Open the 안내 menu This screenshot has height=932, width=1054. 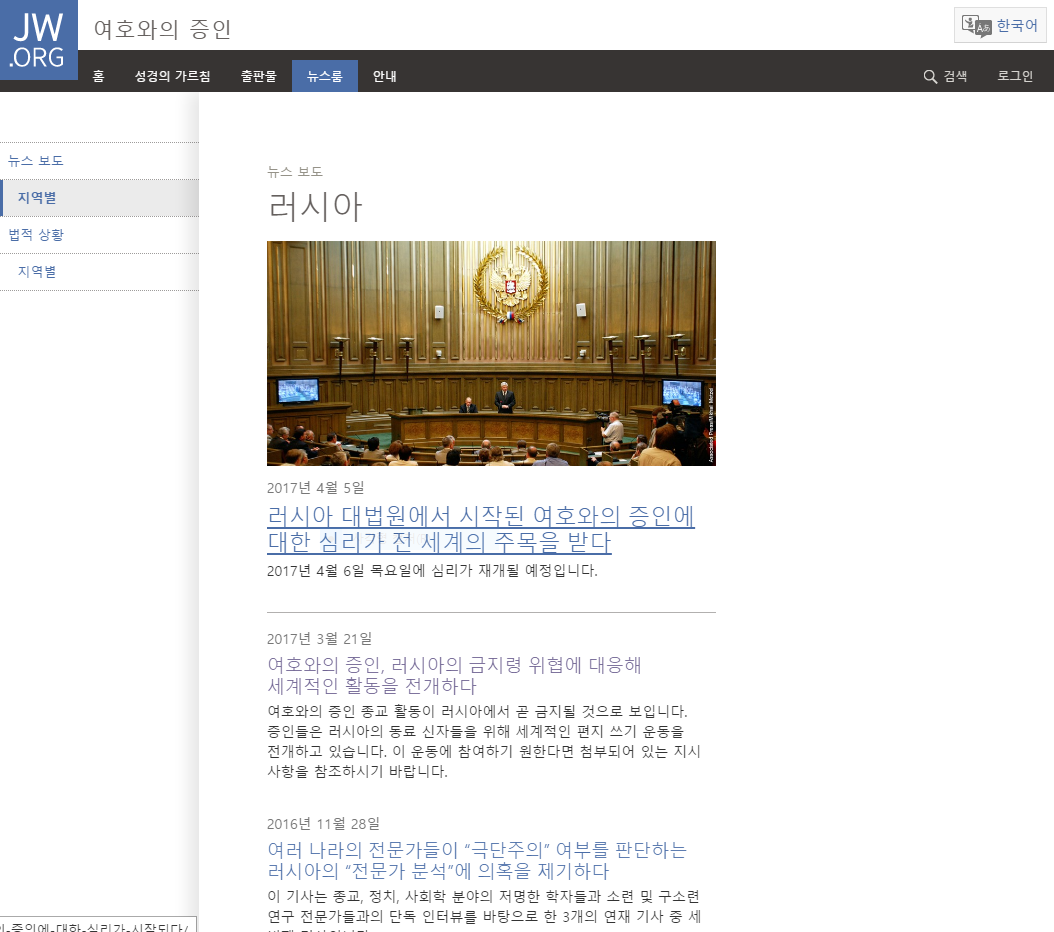[384, 76]
